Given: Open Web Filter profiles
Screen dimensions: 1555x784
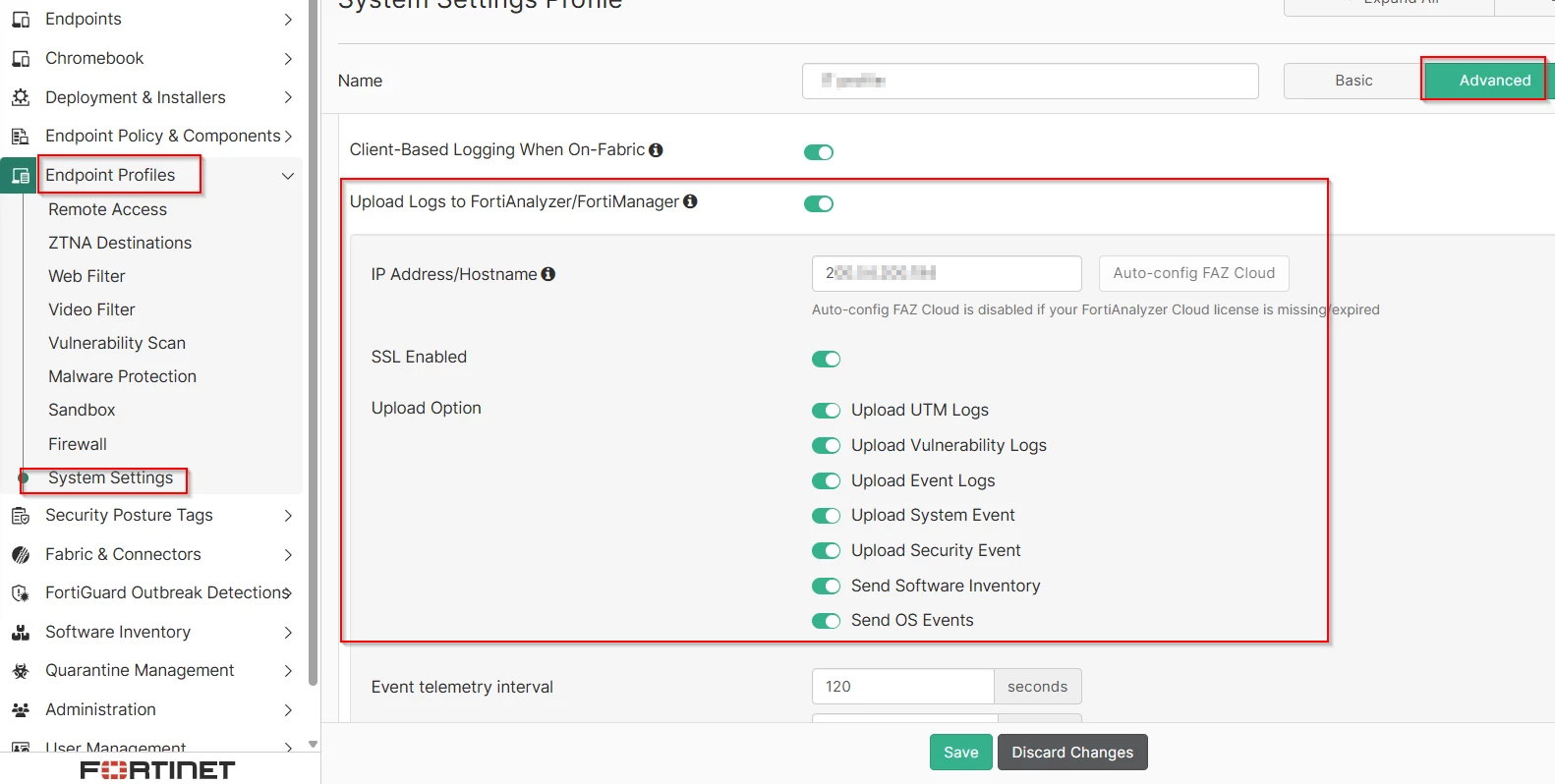Looking at the screenshot, I should (87, 276).
